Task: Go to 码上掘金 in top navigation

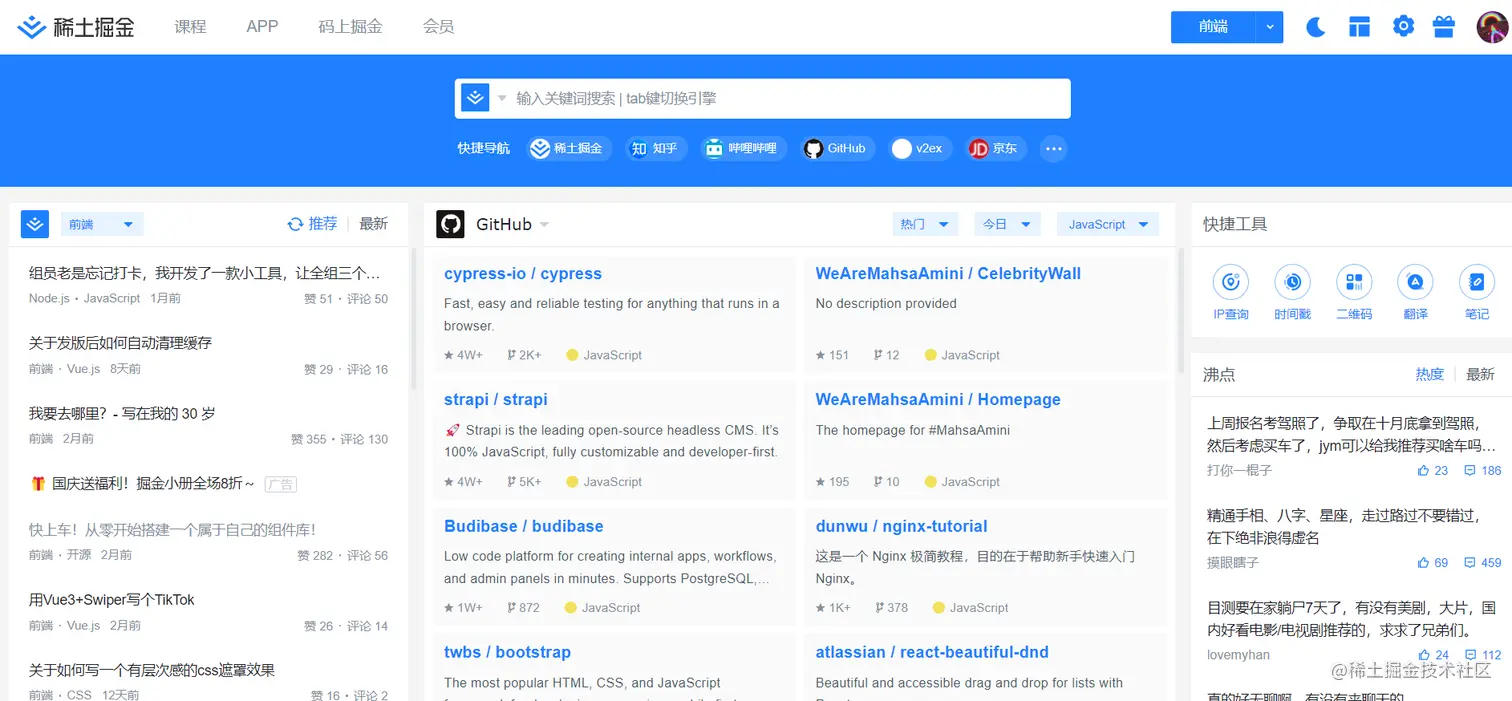Action: [350, 27]
